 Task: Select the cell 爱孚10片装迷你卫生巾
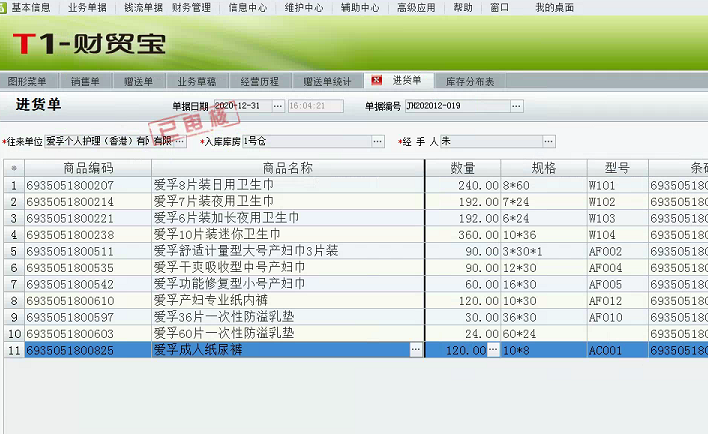(x=288, y=234)
